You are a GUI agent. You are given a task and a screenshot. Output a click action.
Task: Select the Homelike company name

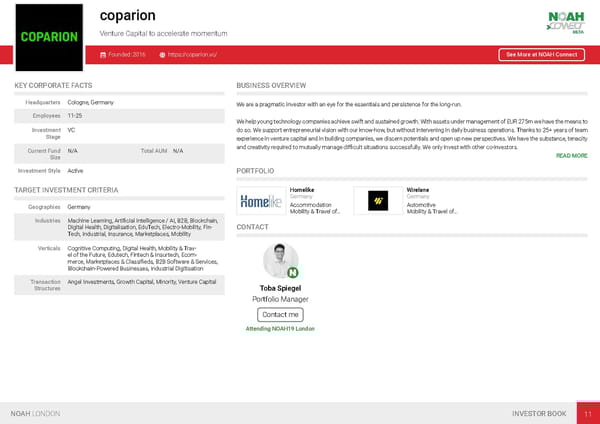coord(301,189)
